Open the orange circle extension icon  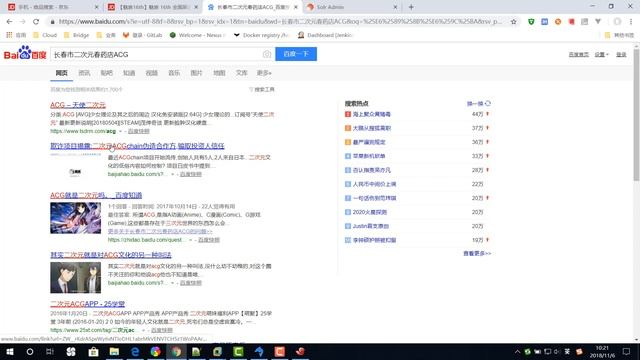point(558,22)
